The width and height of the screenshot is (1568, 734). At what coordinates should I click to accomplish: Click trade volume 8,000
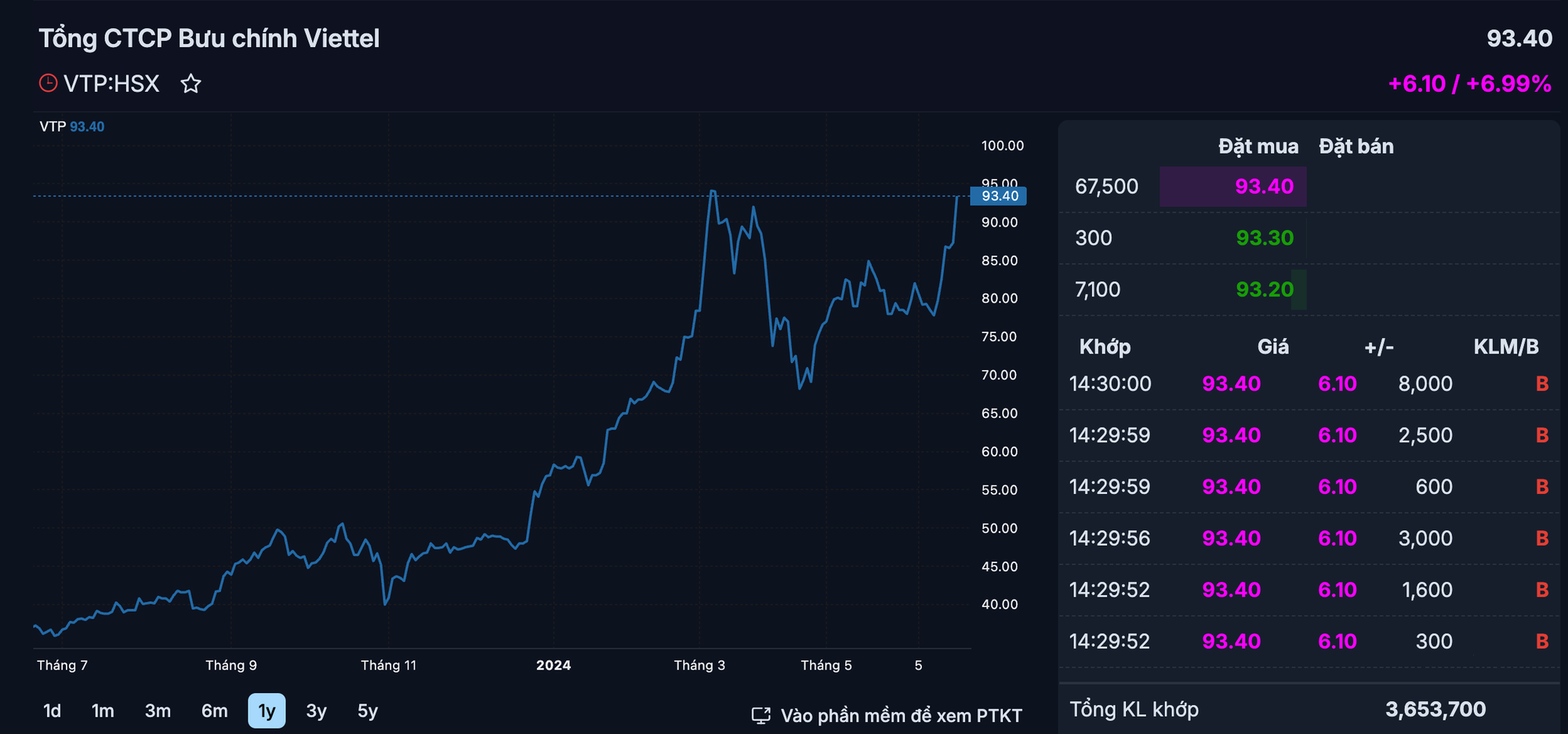pos(1425,383)
